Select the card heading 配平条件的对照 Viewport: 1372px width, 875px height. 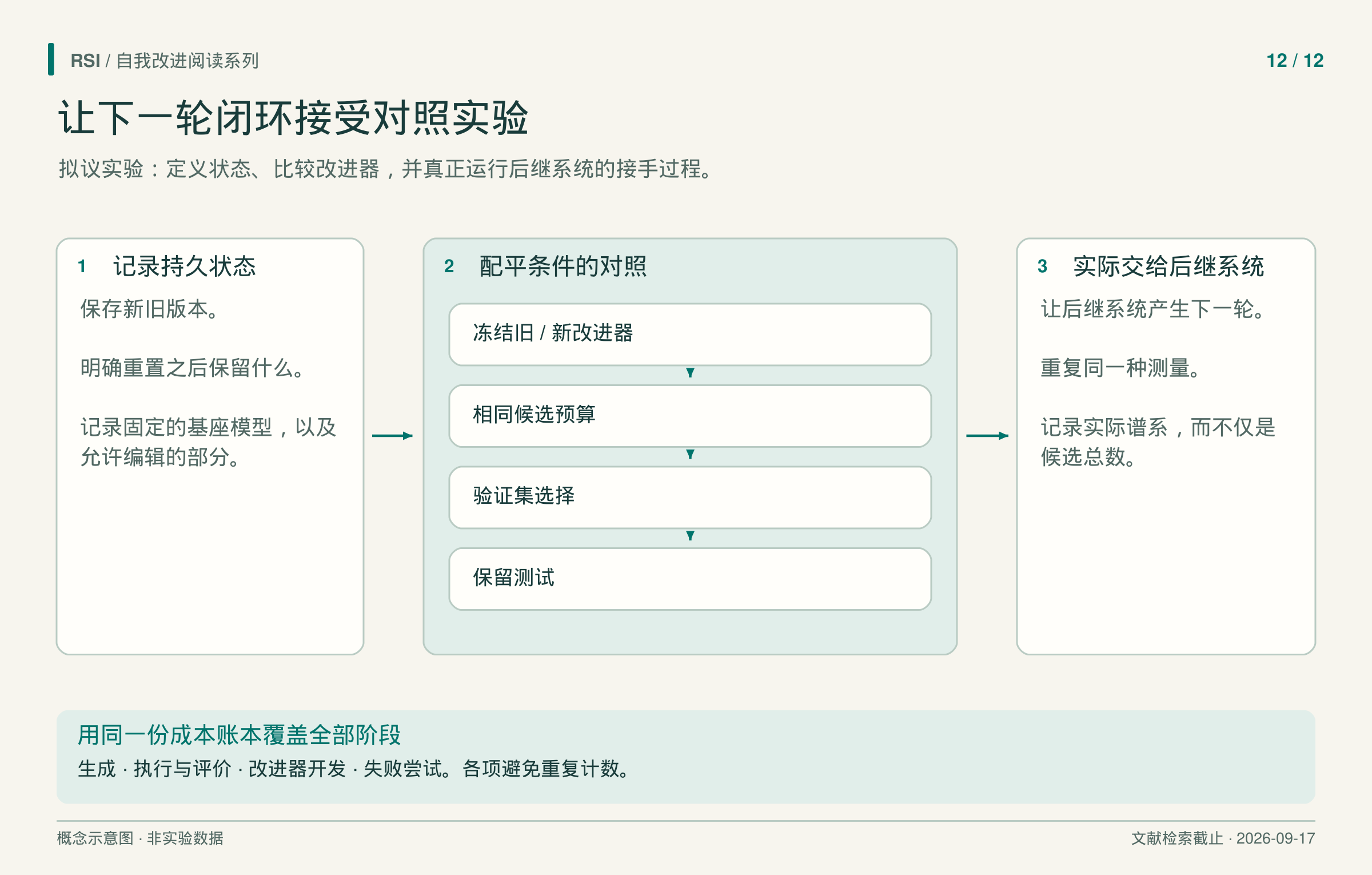[563, 266]
